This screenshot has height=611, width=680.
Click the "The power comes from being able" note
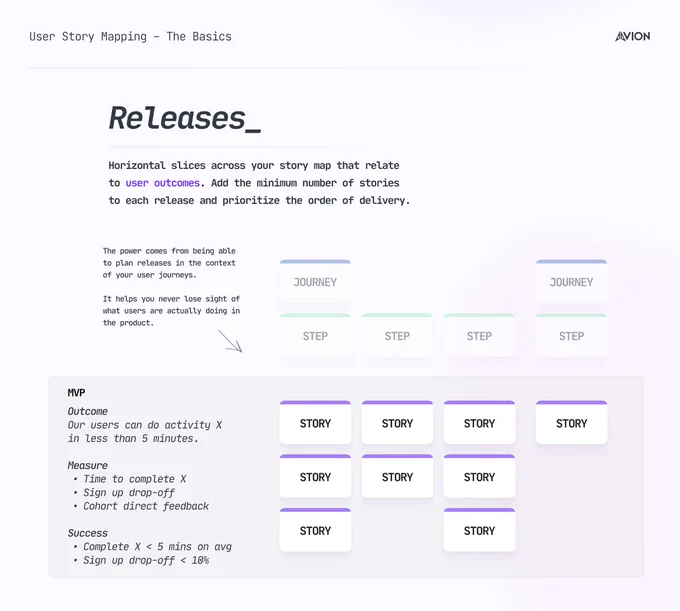click(169, 263)
